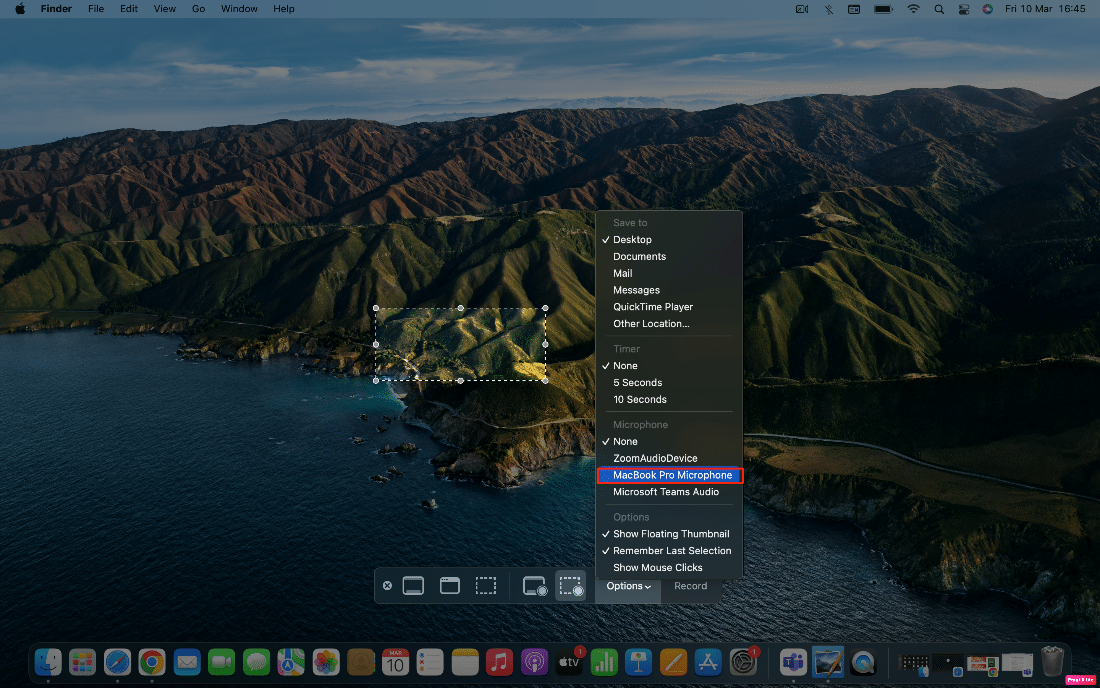The image size is (1100, 688).
Task: Open Finder from the Dock
Action: 48,661
